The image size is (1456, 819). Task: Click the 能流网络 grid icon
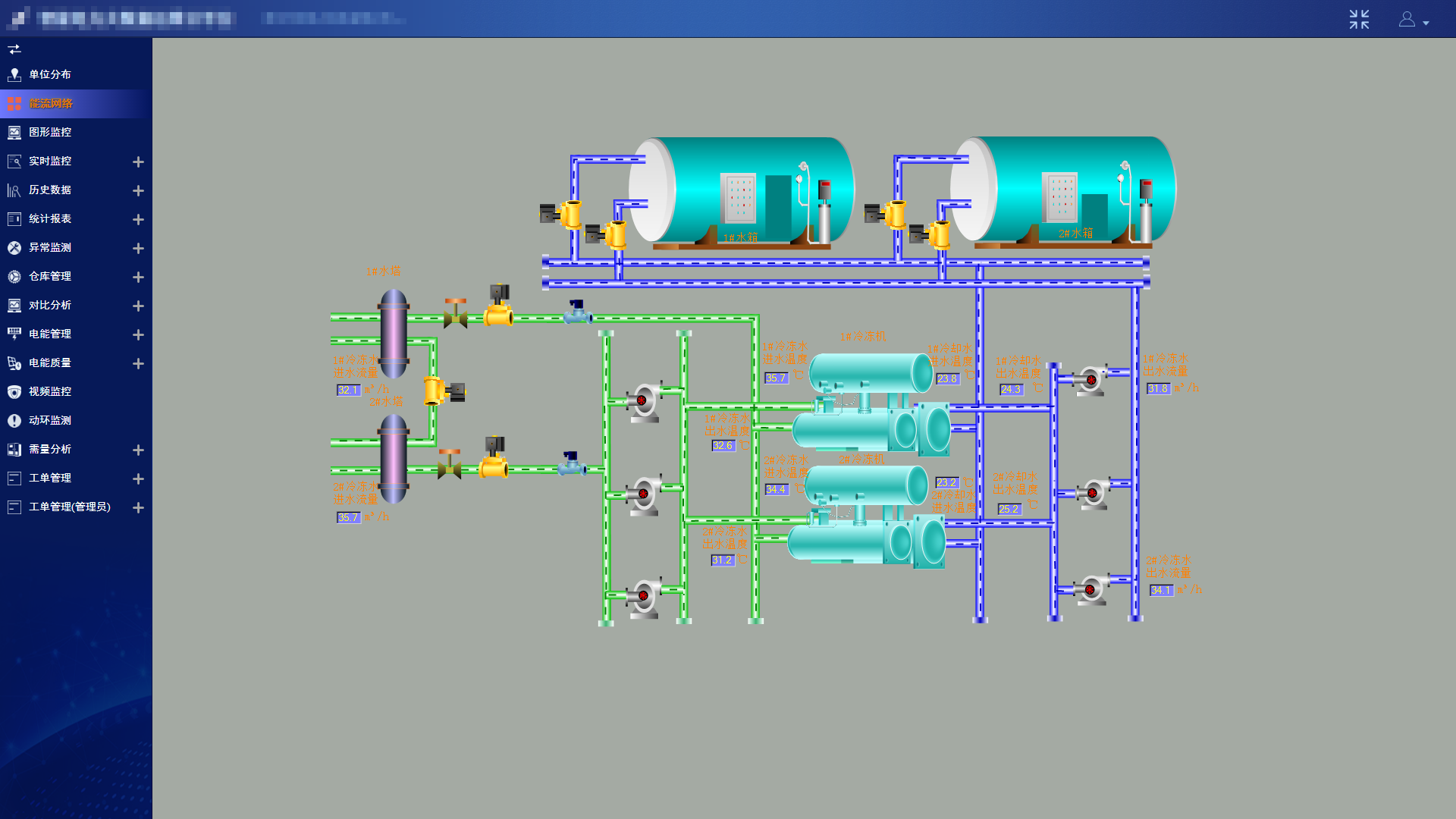click(14, 103)
